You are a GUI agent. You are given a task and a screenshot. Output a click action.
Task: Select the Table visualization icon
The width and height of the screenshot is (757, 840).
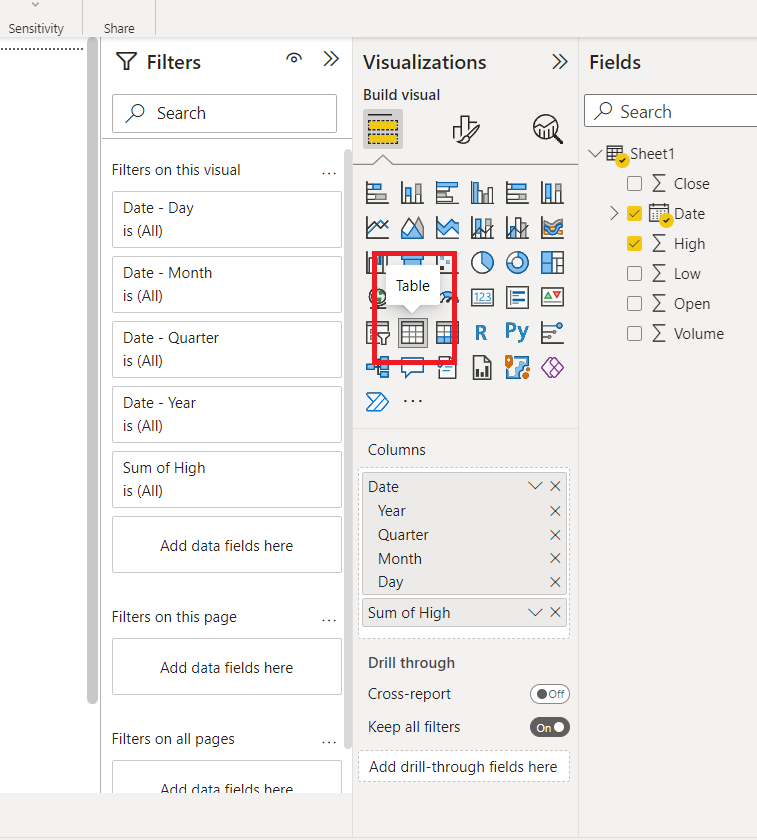pyautogui.click(x=412, y=333)
